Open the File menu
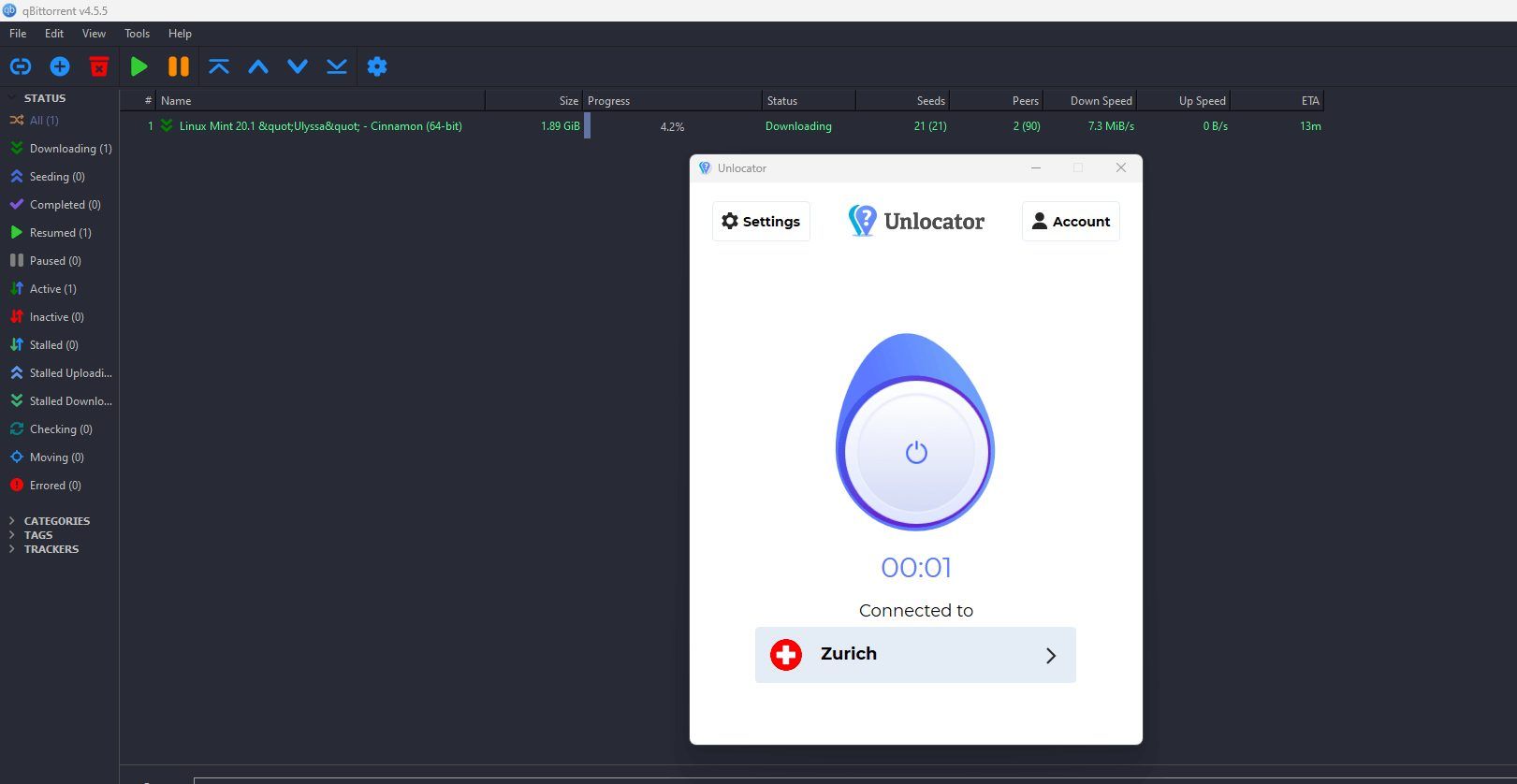This screenshot has width=1517, height=784. point(18,34)
